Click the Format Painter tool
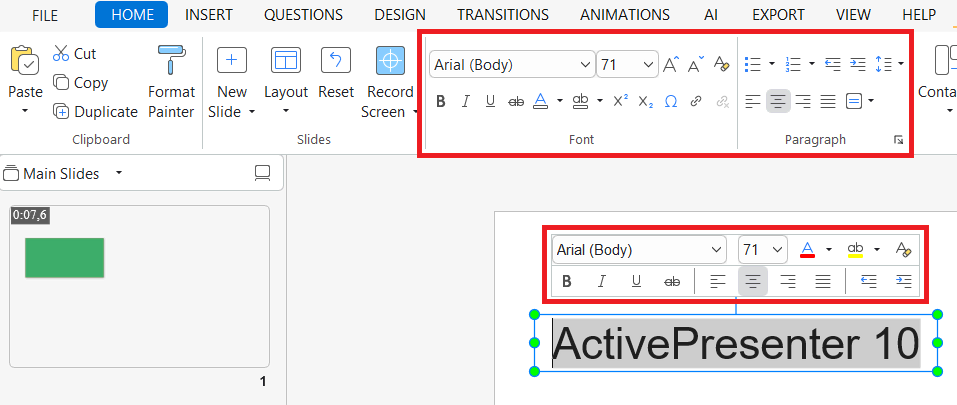The width and height of the screenshot is (957, 405). pos(171,82)
